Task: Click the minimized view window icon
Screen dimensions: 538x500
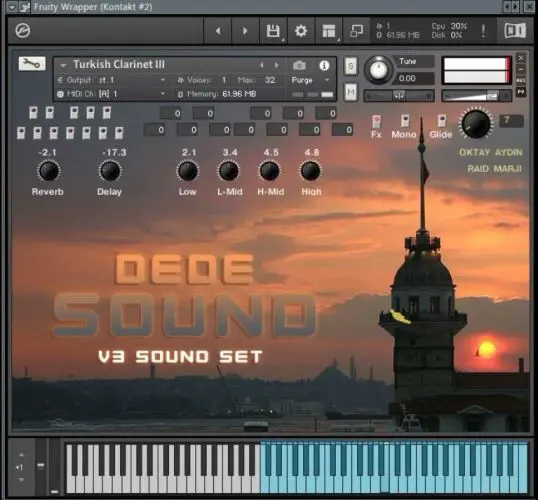Action: pyautogui.click(x=356, y=31)
